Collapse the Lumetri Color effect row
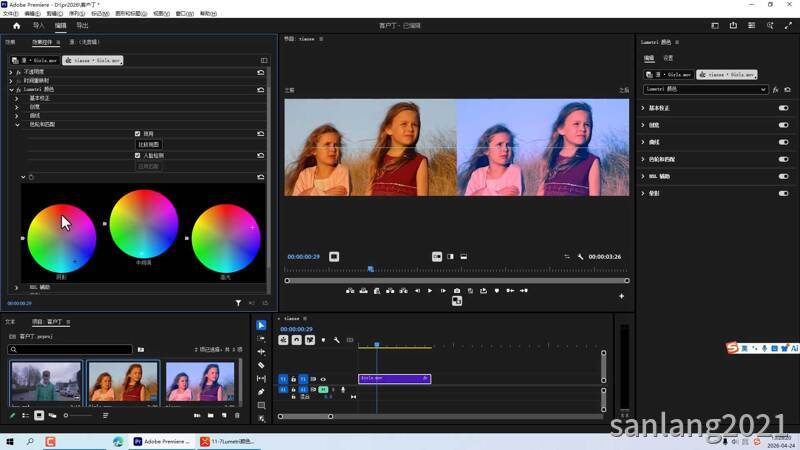The image size is (800, 450). coord(11,90)
